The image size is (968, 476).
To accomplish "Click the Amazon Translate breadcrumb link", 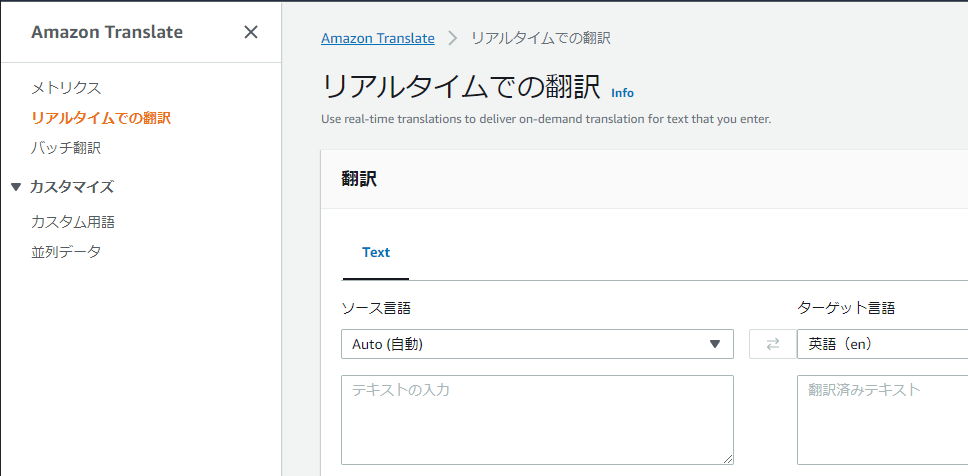I will click(x=378, y=38).
